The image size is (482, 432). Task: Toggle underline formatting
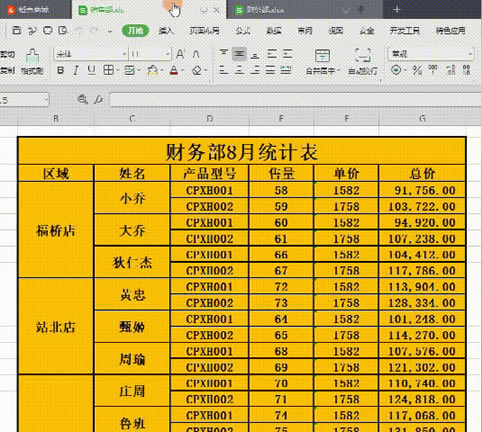click(91, 70)
